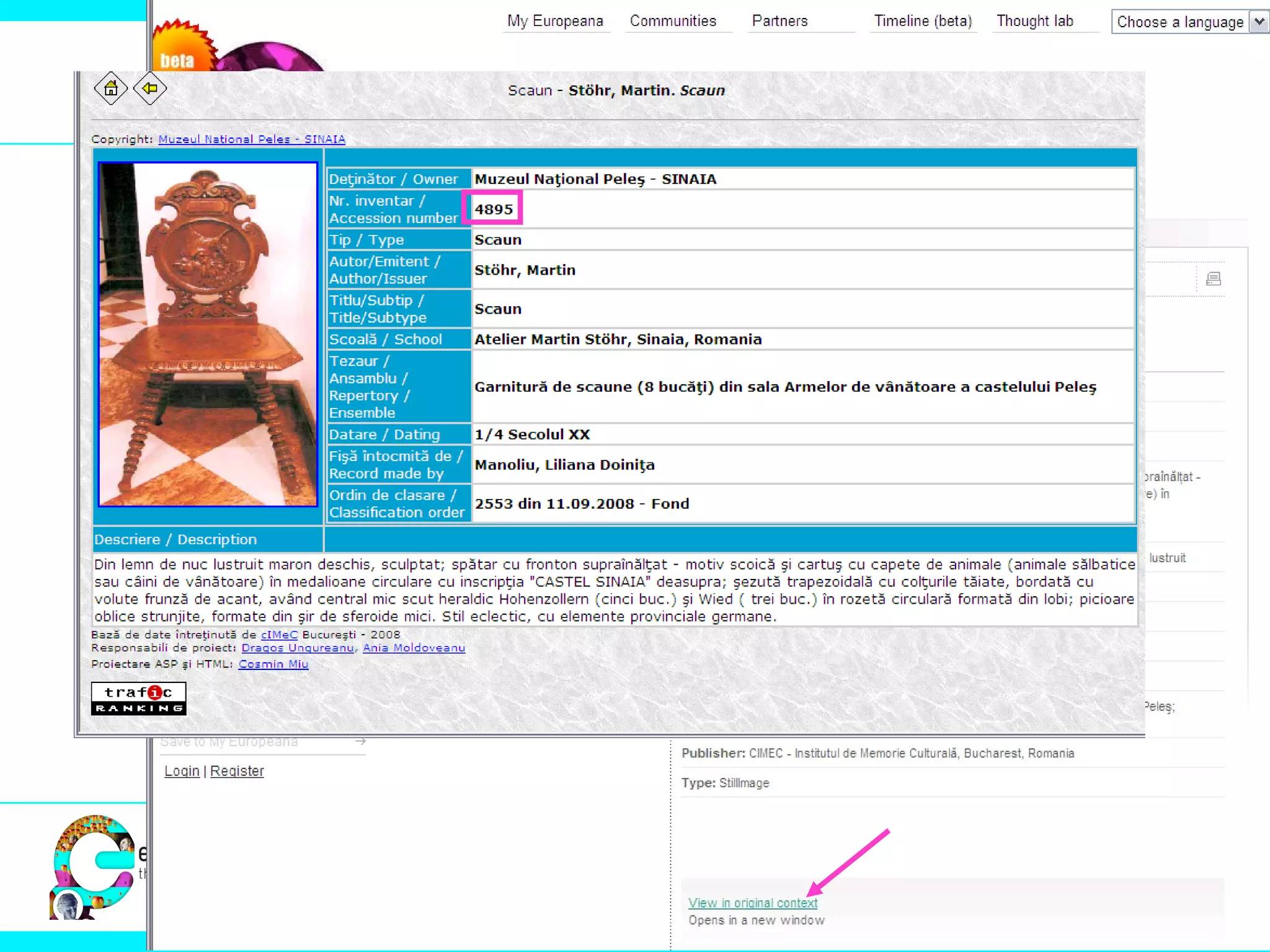The height and width of the screenshot is (952, 1270).
Task: Open Timeline (beta) menu item
Action: click(923, 21)
